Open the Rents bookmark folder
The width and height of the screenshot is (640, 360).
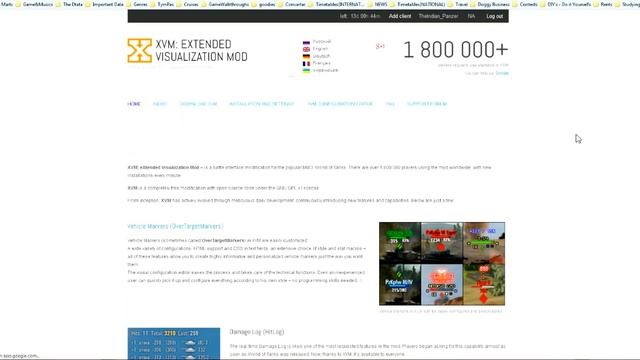coord(603,4)
